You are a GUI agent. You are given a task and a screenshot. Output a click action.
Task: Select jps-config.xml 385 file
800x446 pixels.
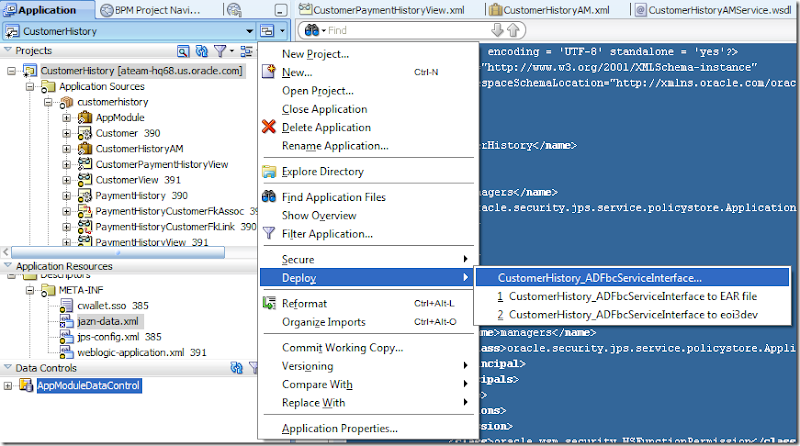119,337
